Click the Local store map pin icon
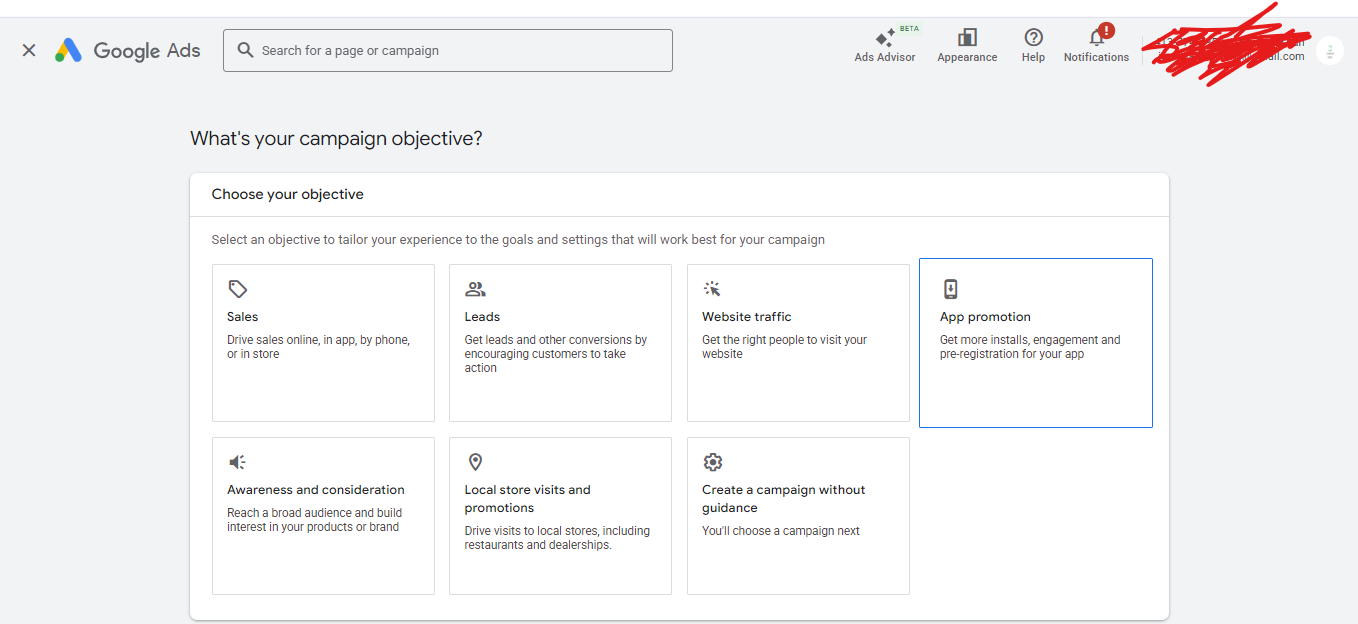 (475, 462)
